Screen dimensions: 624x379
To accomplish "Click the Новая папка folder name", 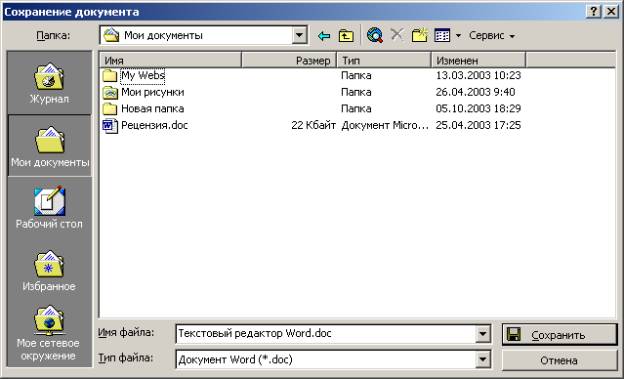I will [x=152, y=109].
